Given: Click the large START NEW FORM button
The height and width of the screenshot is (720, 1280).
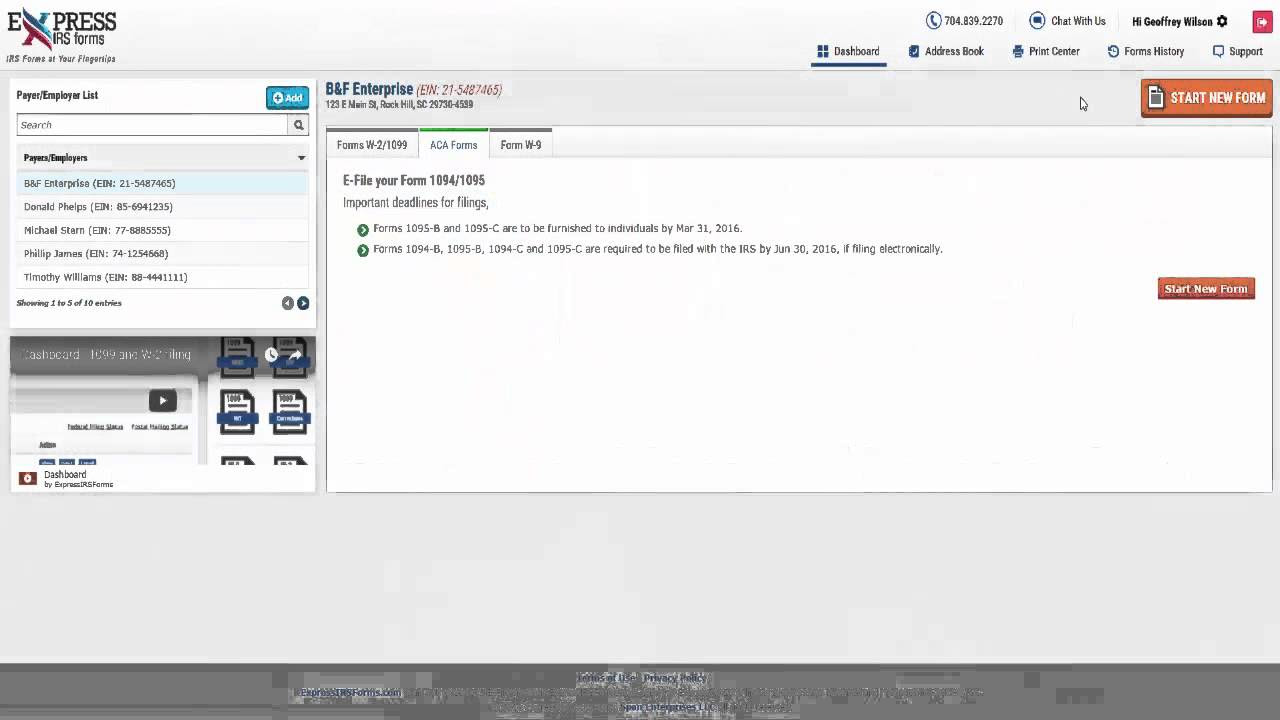Looking at the screenshot, I should [x=1207, y=98].
